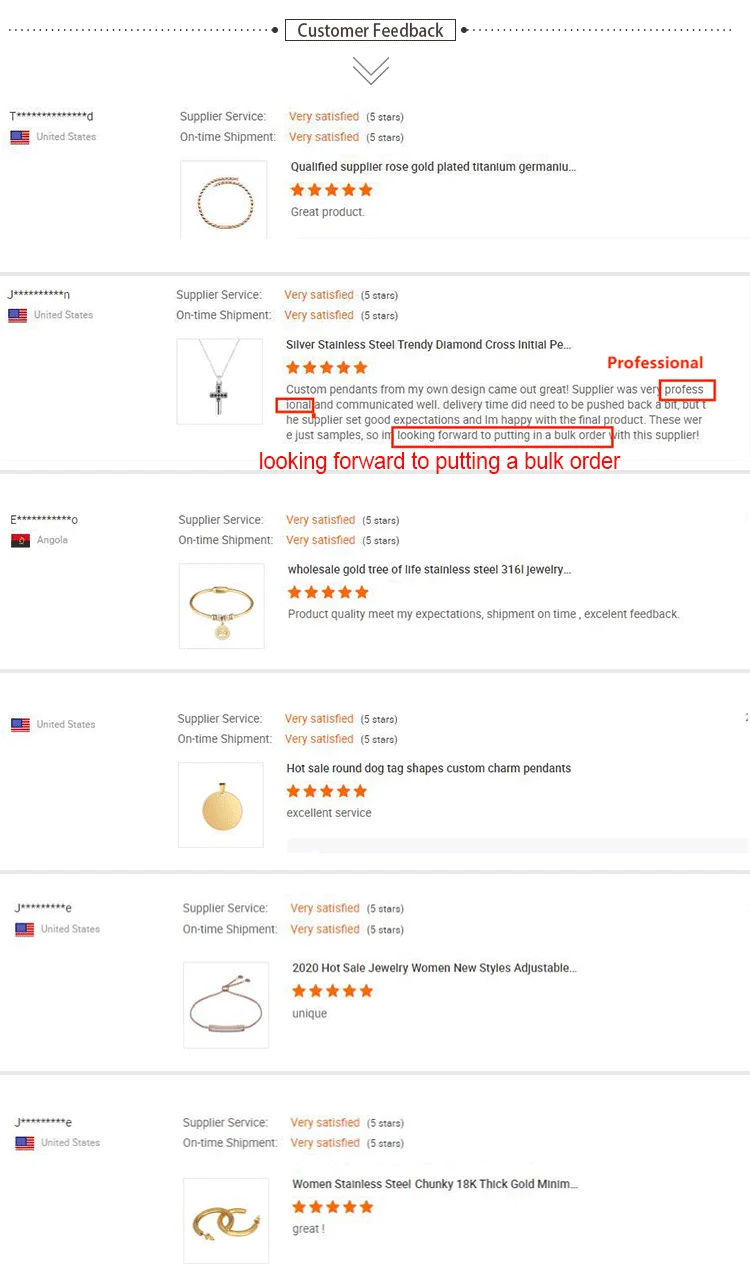Click the flag icon beside reviewer J***n

pos(18,315)
